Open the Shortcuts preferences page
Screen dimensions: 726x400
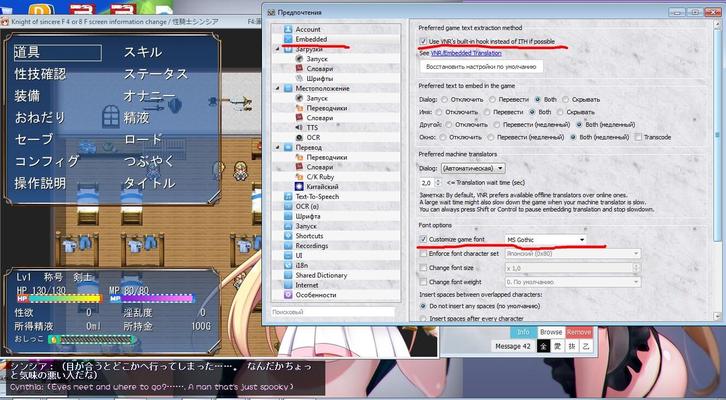click(309, 236)
